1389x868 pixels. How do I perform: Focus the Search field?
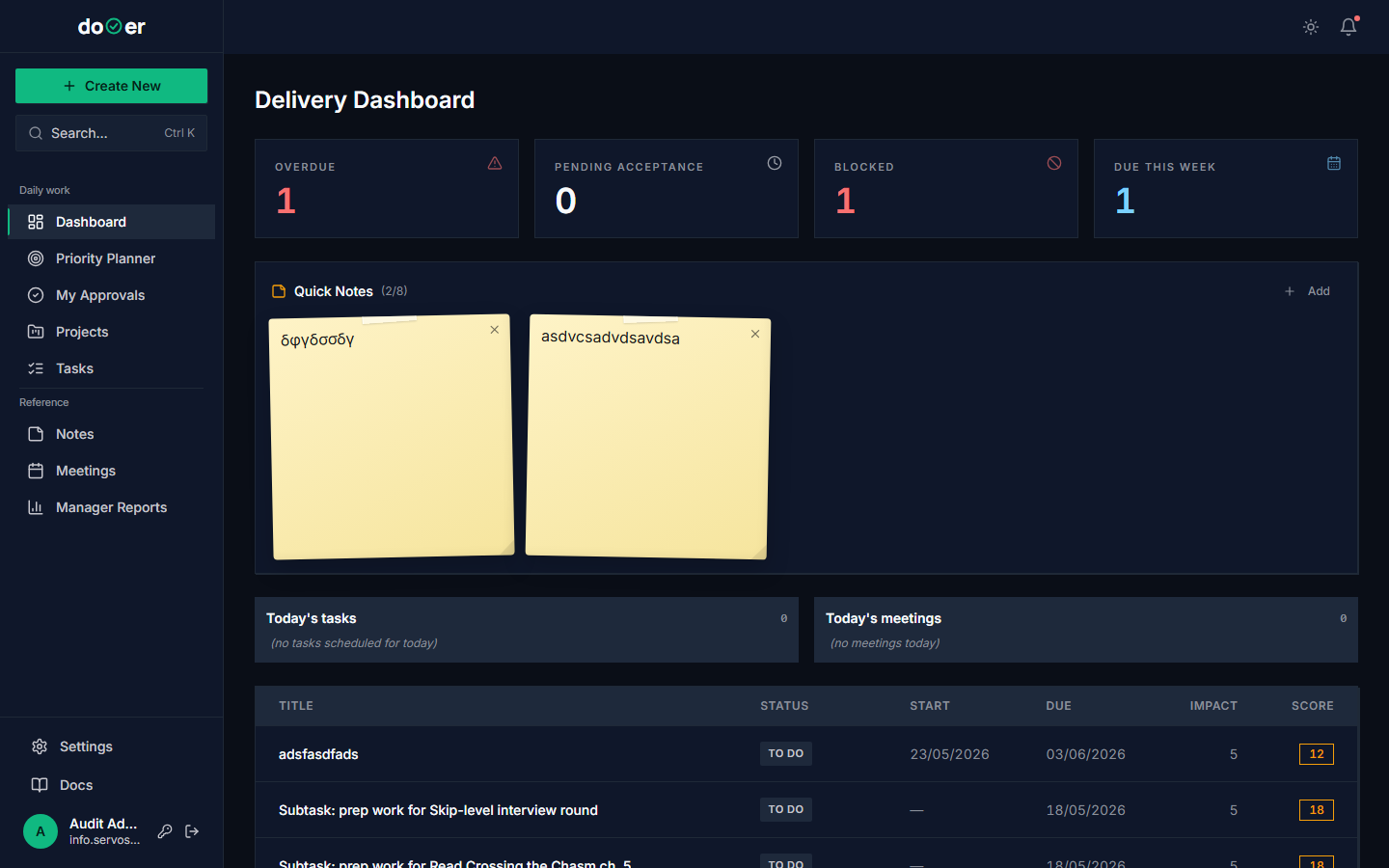click(112, 133)
